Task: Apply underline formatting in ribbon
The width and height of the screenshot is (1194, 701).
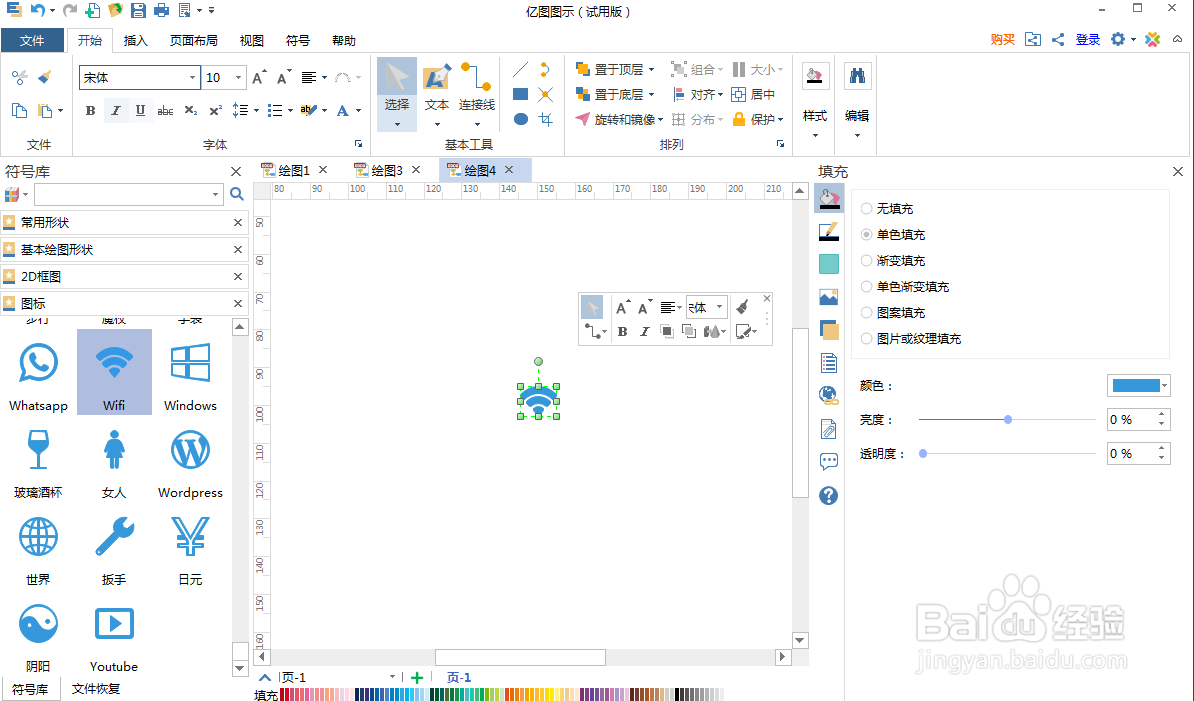Action: pos(140,111)
